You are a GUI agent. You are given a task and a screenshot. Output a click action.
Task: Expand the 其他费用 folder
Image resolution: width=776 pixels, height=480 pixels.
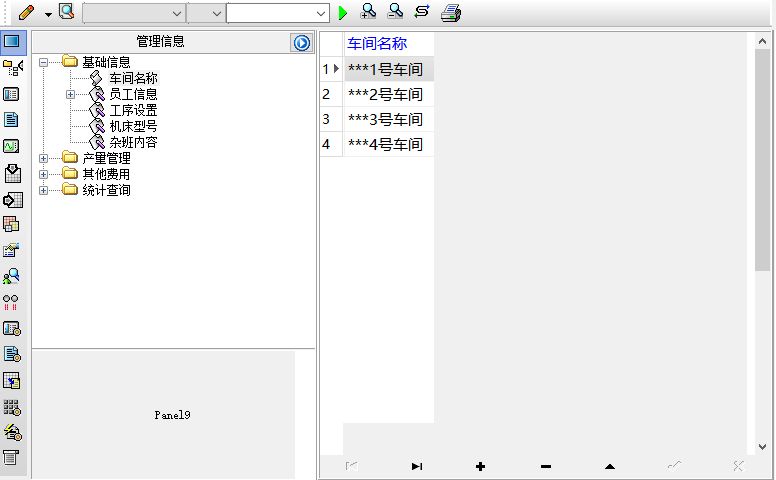(x=44, y=174)
